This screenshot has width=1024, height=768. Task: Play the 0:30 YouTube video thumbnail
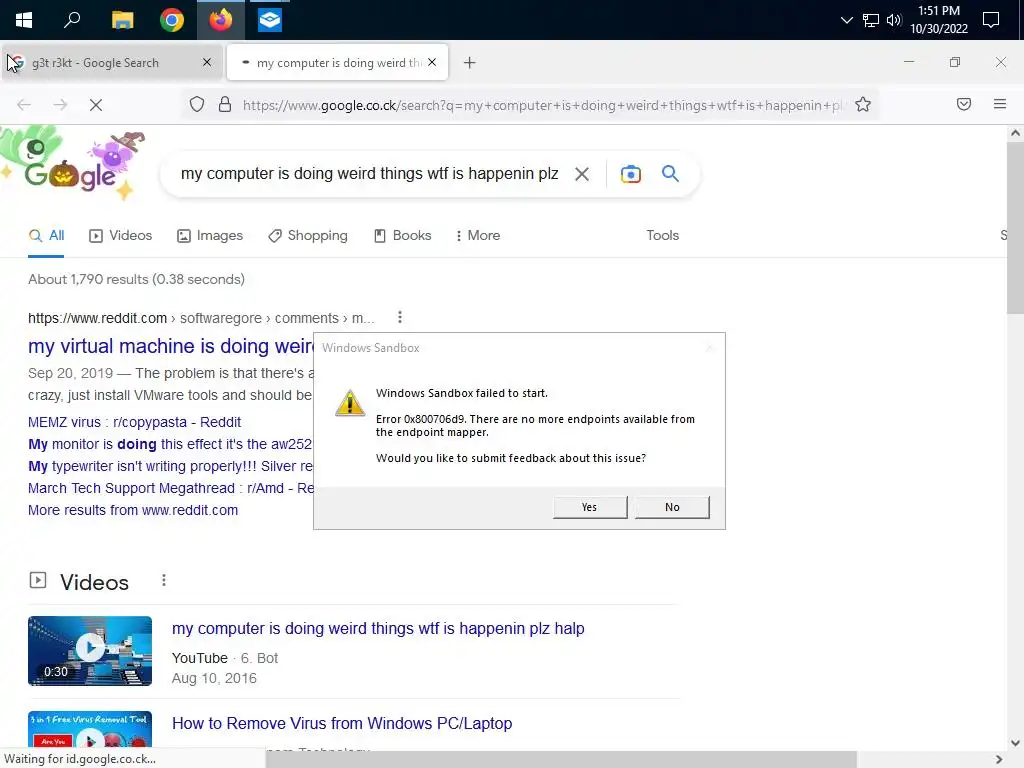[90, 651]
